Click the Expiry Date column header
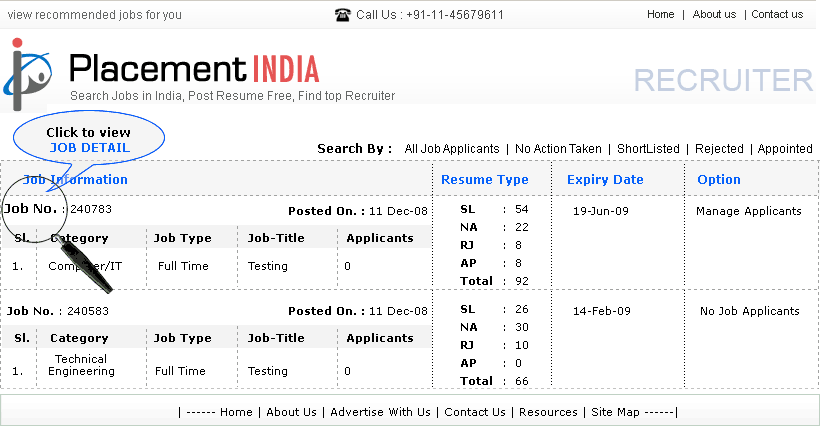Viewport: 820px width, 426px height. point(605,179)
